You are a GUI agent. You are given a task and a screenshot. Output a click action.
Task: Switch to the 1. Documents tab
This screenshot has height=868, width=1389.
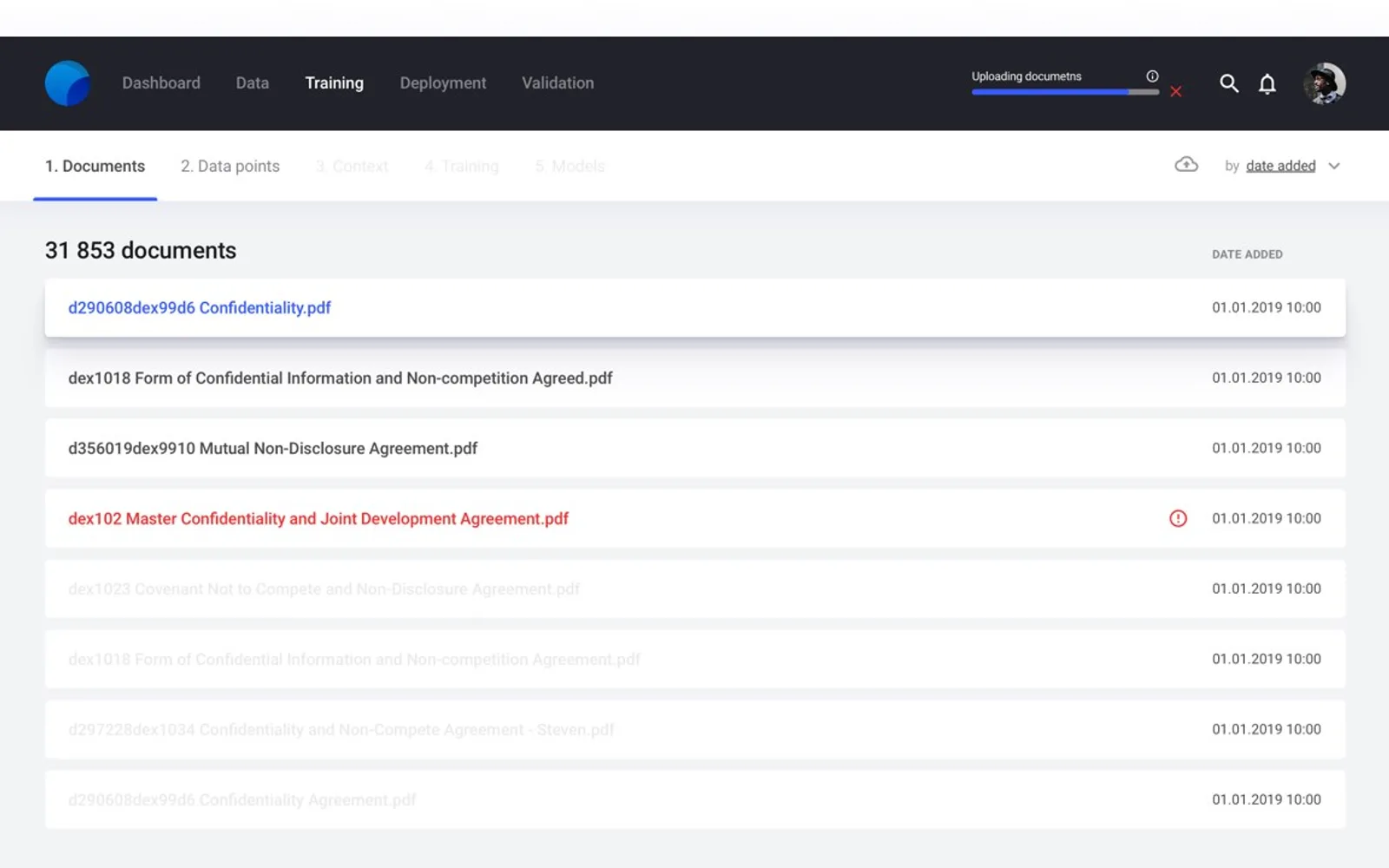point(95,166)
